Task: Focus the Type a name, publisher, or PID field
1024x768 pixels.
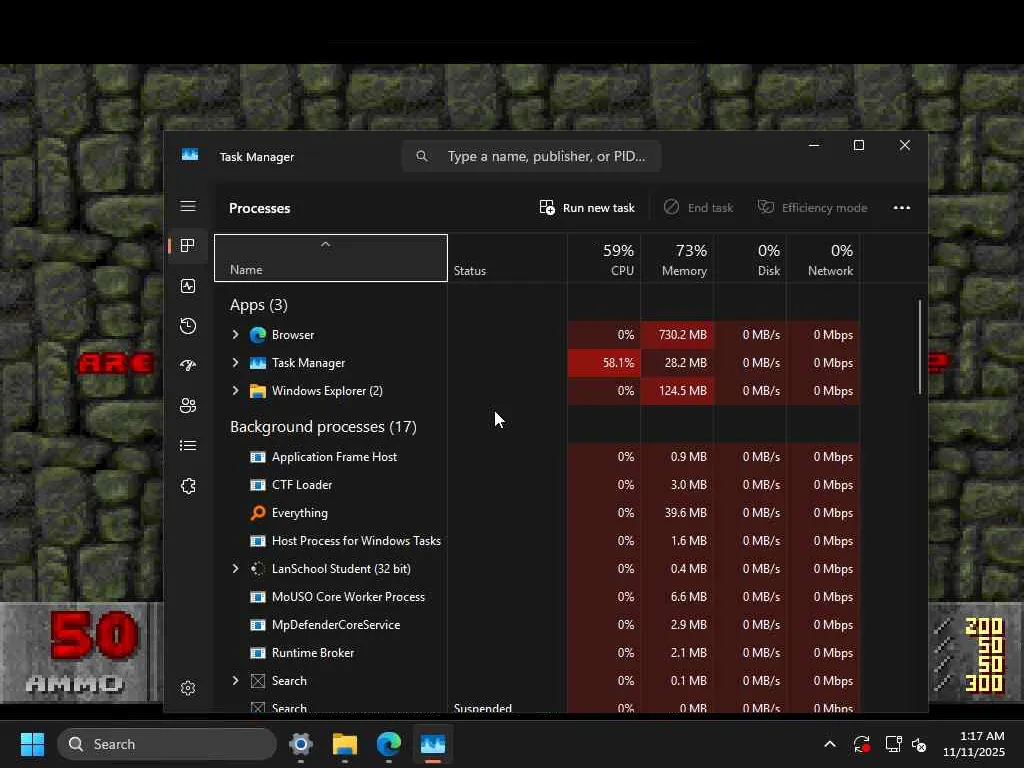Action: 532,156
